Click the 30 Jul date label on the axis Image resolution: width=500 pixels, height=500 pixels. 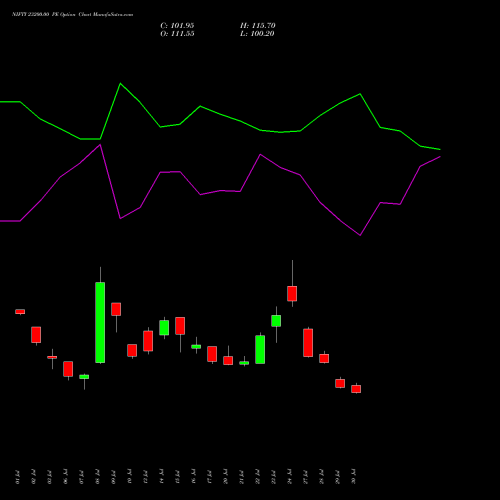tap(353, 477)
